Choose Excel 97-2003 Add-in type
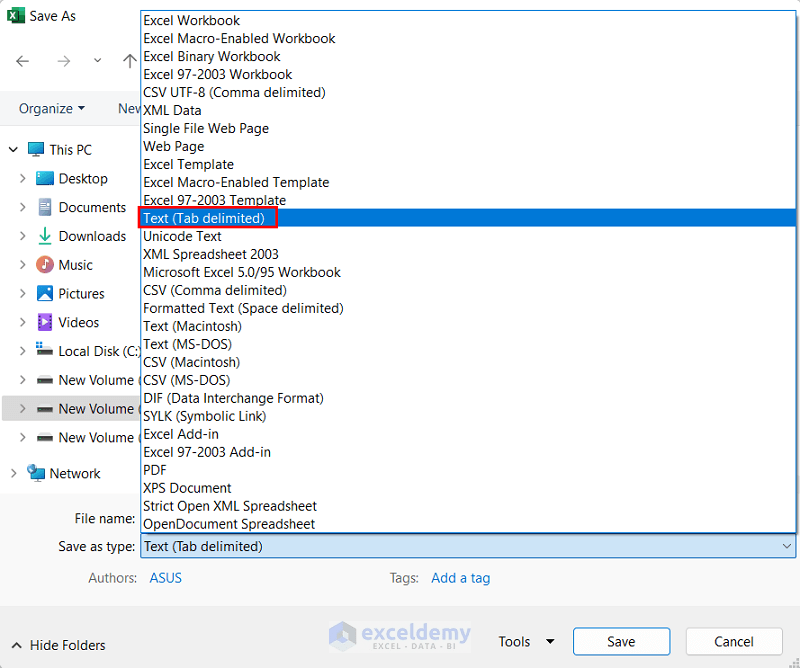 468,452
